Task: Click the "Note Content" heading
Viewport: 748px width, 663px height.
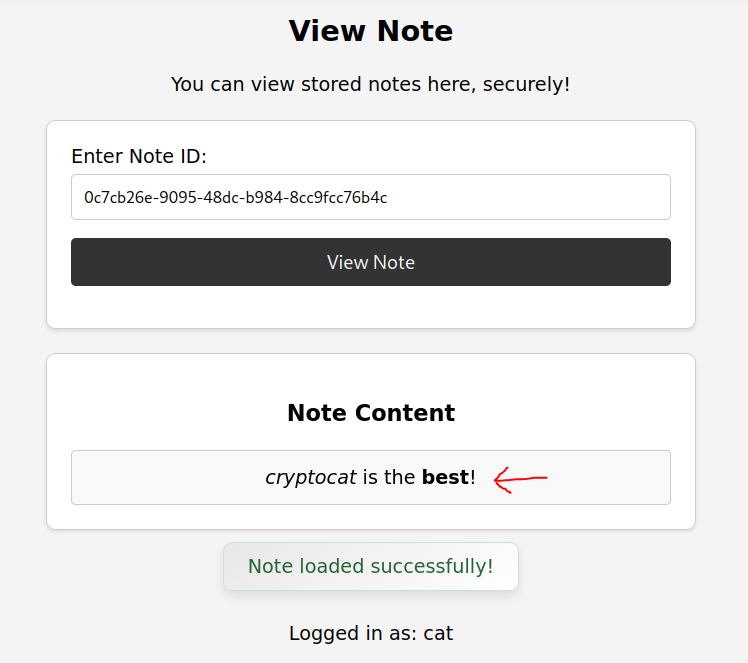Action: point(371,413)
